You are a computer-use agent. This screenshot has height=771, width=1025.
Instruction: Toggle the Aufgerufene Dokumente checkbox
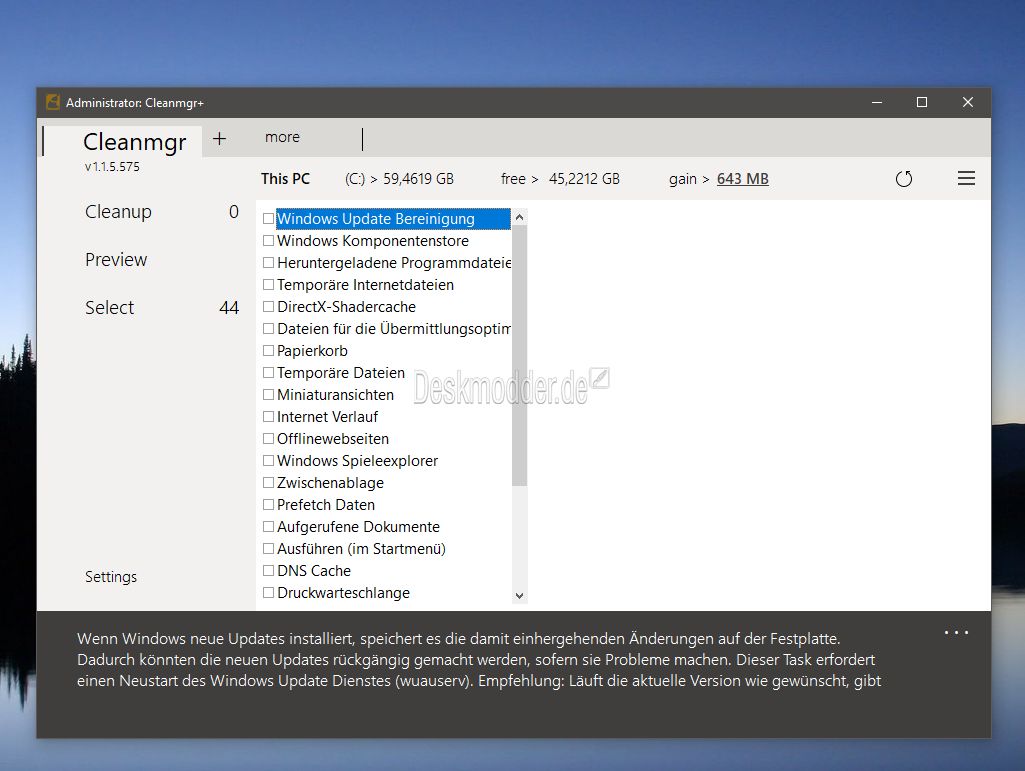[268, 526]
